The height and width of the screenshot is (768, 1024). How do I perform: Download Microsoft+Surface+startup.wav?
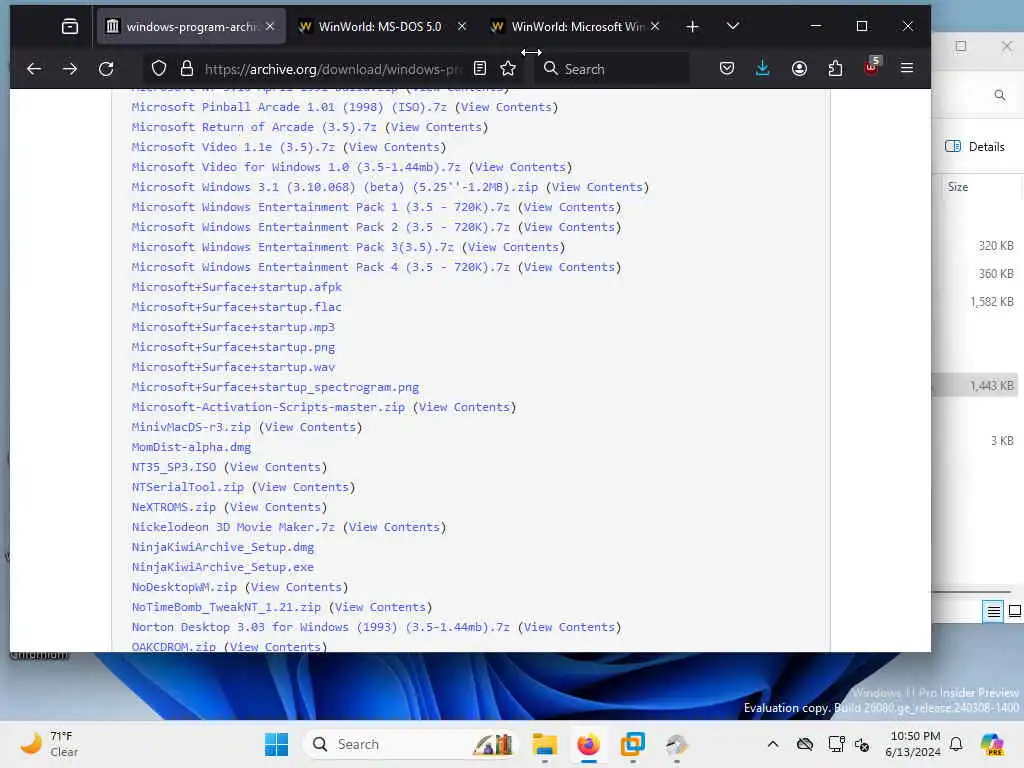point(233,367)
